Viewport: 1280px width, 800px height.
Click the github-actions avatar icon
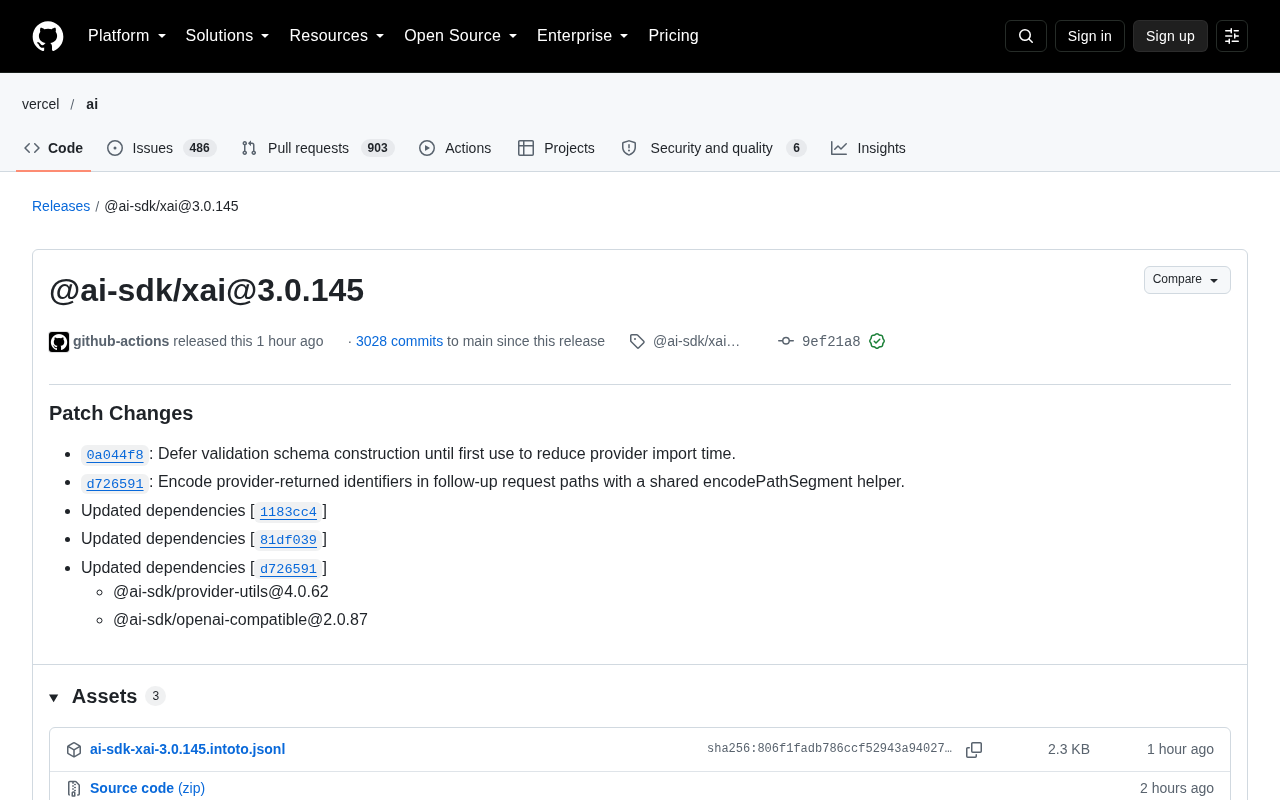coord(59,342)
